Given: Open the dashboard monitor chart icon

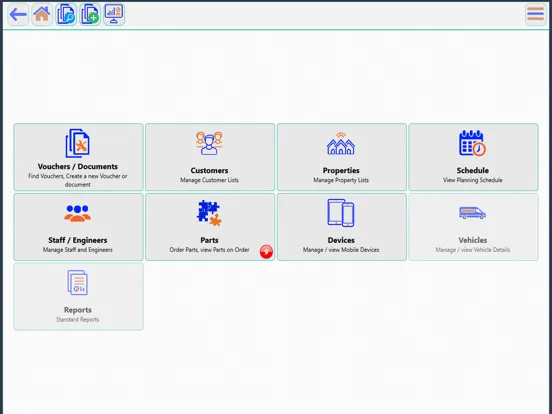Looking at the screenshot, I should click(114, 14).
